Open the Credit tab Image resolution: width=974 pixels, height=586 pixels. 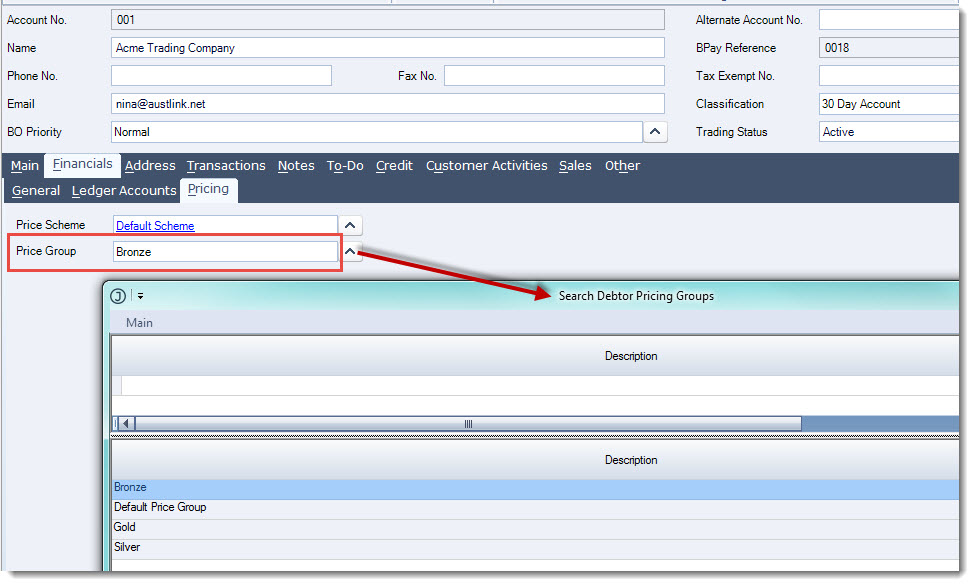tap(394, 166)
